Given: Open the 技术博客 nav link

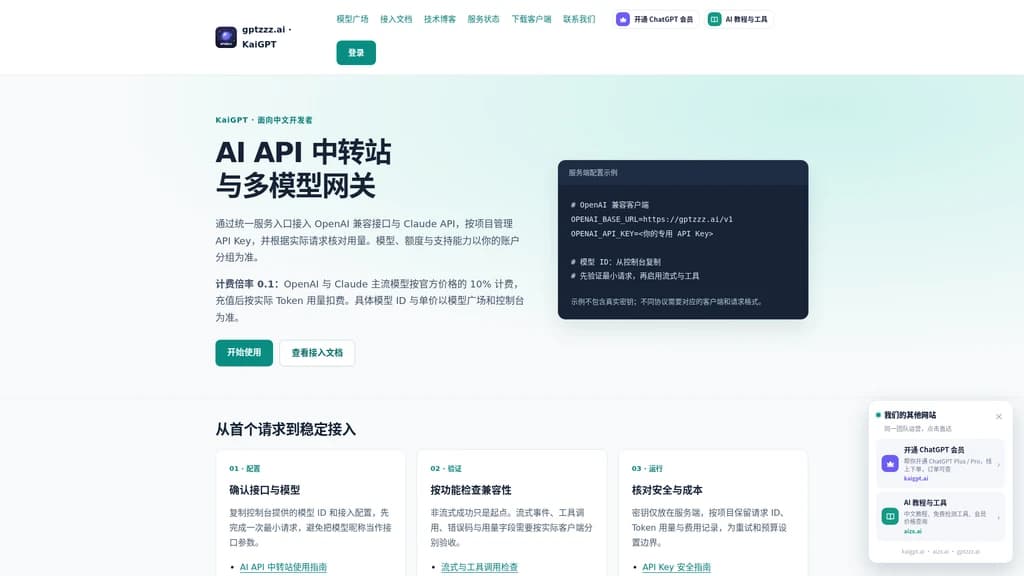Looking at the screenshot, I should tap(440, 20).
